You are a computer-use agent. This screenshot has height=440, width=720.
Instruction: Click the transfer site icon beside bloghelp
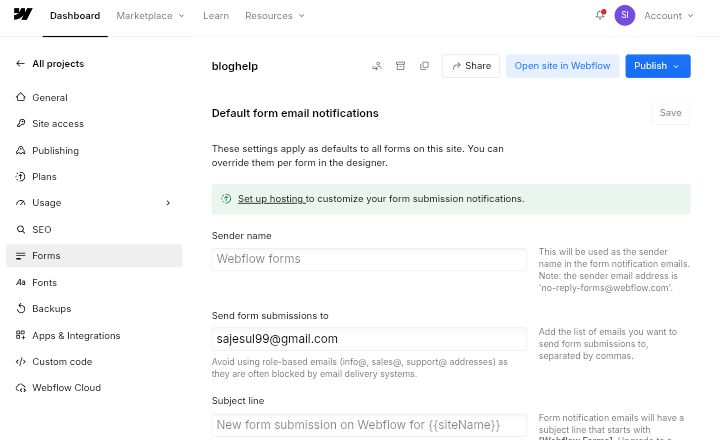(377, 66)
